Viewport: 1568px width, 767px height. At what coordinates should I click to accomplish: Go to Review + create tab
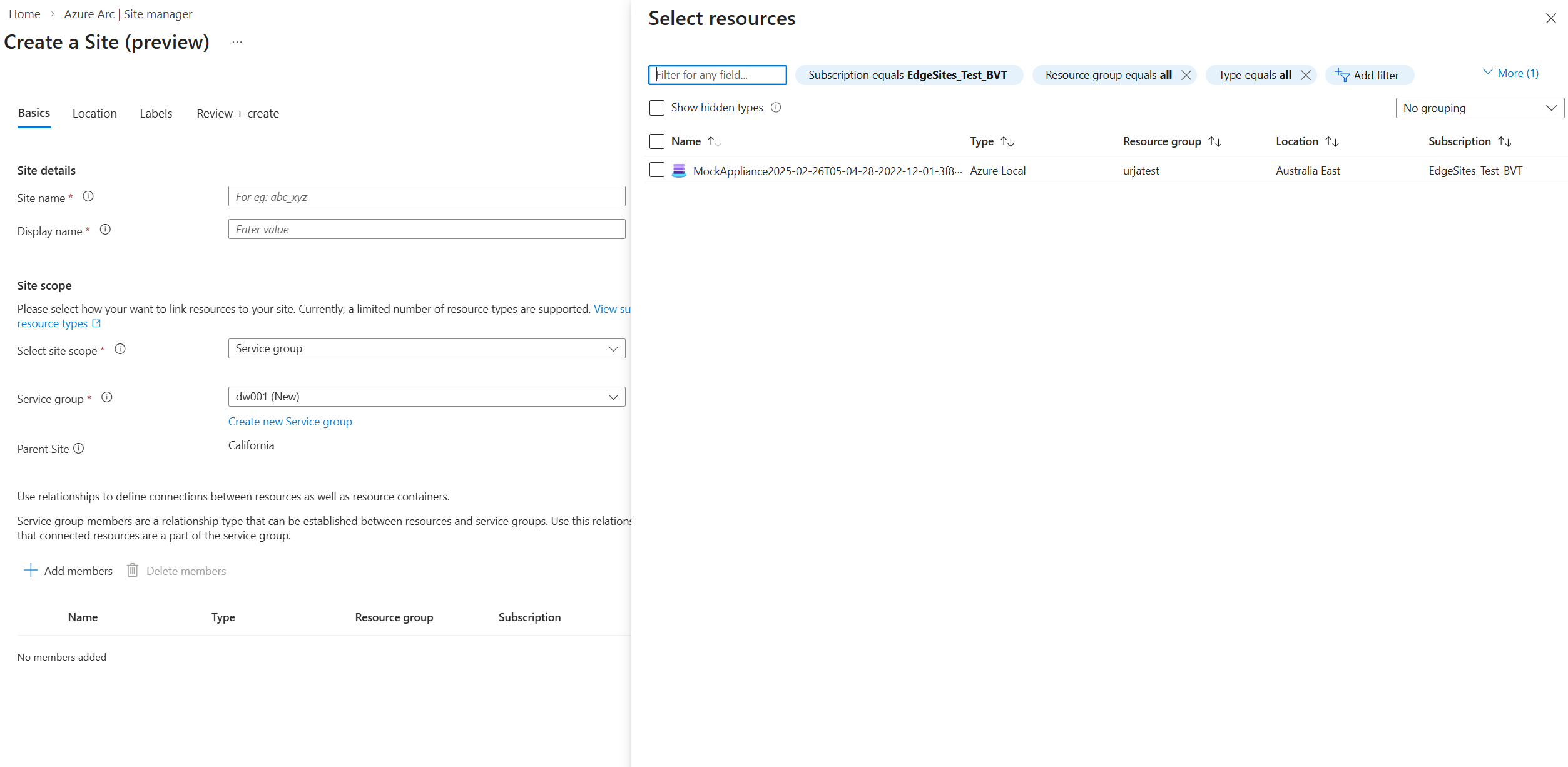[x=238, y=113]
